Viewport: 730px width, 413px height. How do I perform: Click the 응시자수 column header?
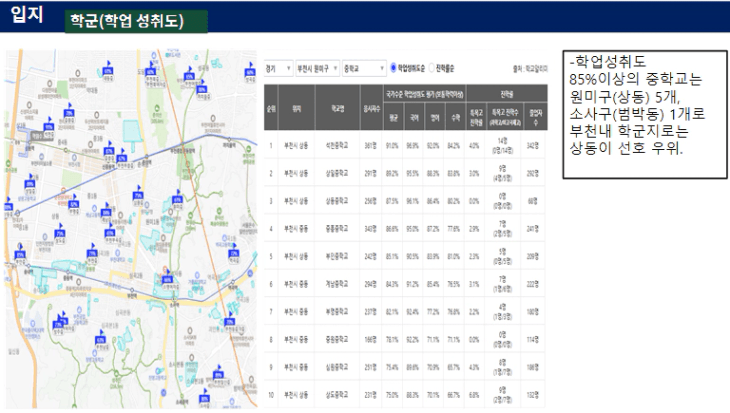coord(372,108)
